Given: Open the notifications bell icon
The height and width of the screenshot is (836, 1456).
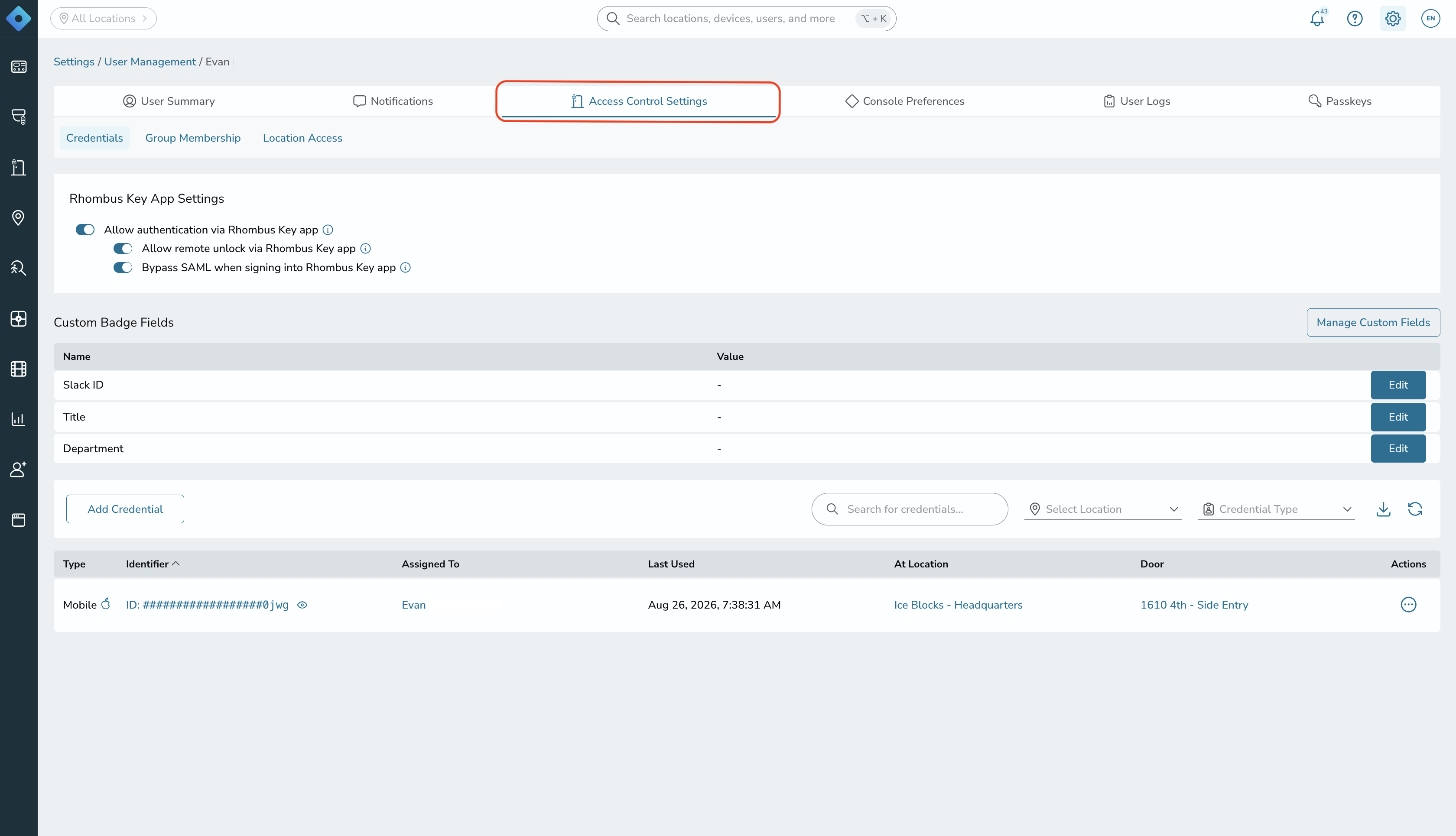Looking at the screenshot, I should (1317, 18).
